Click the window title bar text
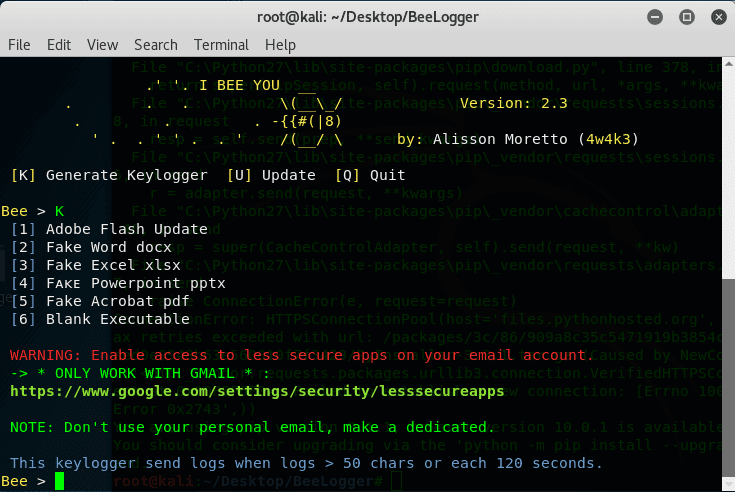This screenshot has width=735, height=492. [367, 17]
